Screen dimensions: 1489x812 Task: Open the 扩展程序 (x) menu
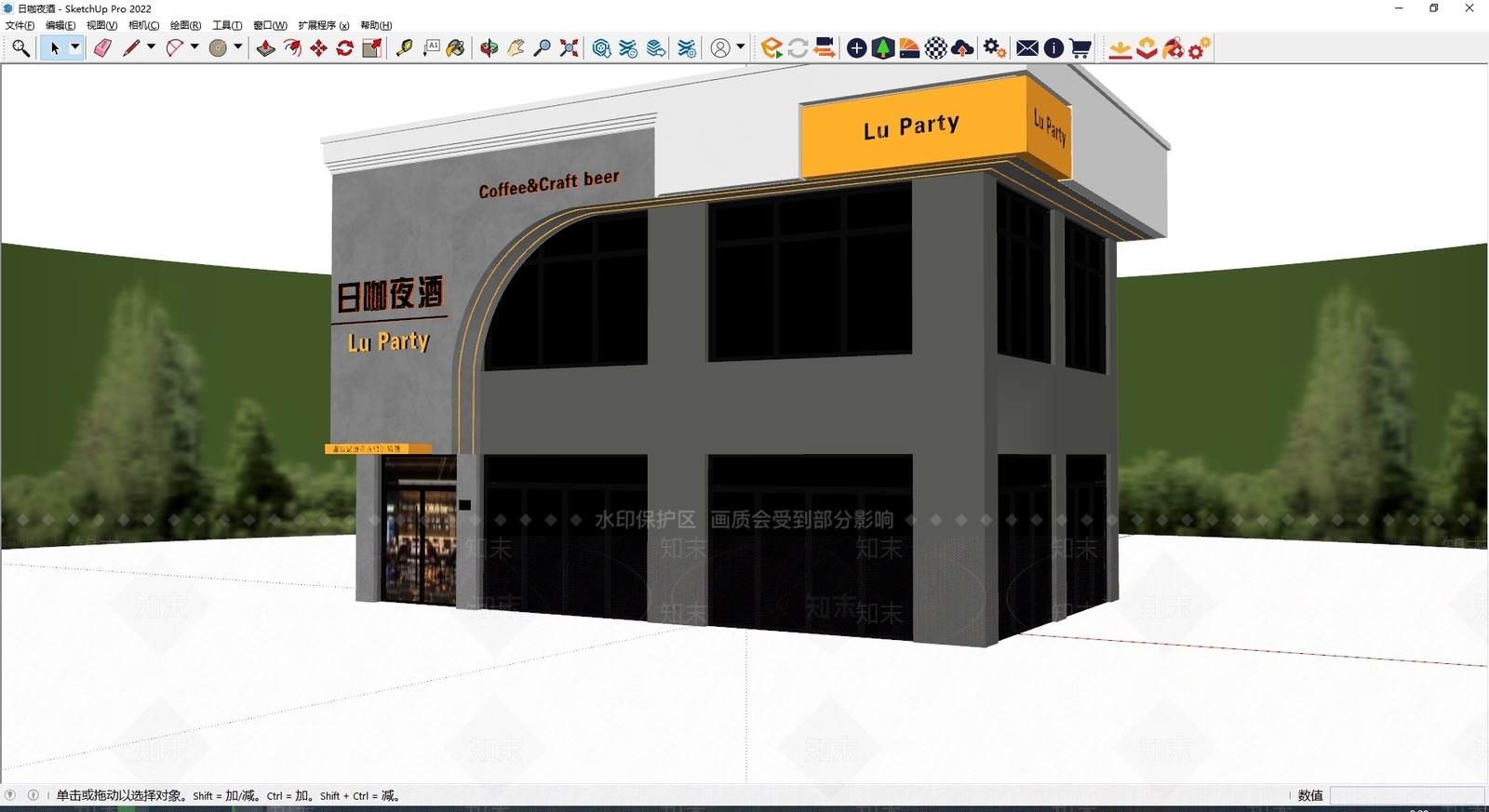pos(324,25)
